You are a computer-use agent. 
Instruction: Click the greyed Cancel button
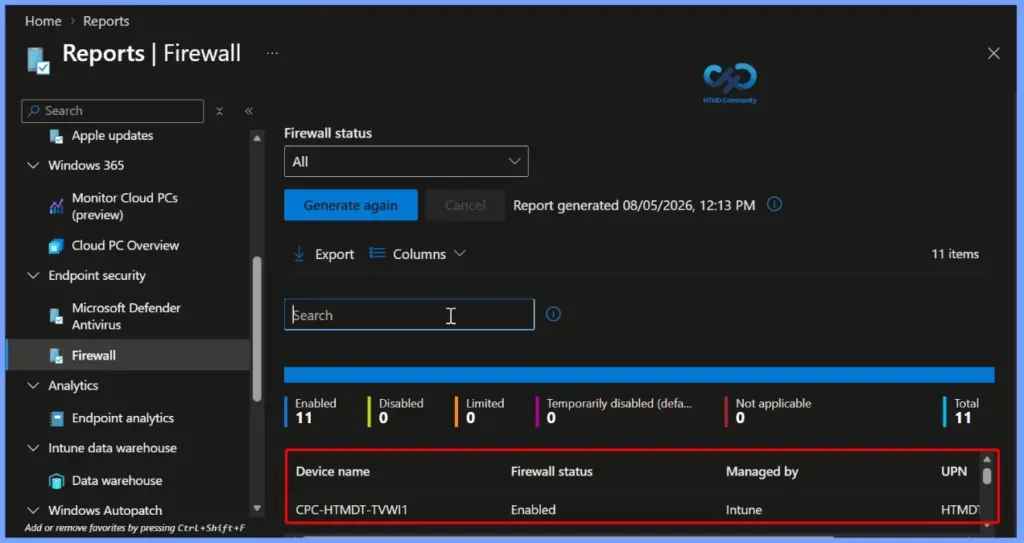[465, 205]
